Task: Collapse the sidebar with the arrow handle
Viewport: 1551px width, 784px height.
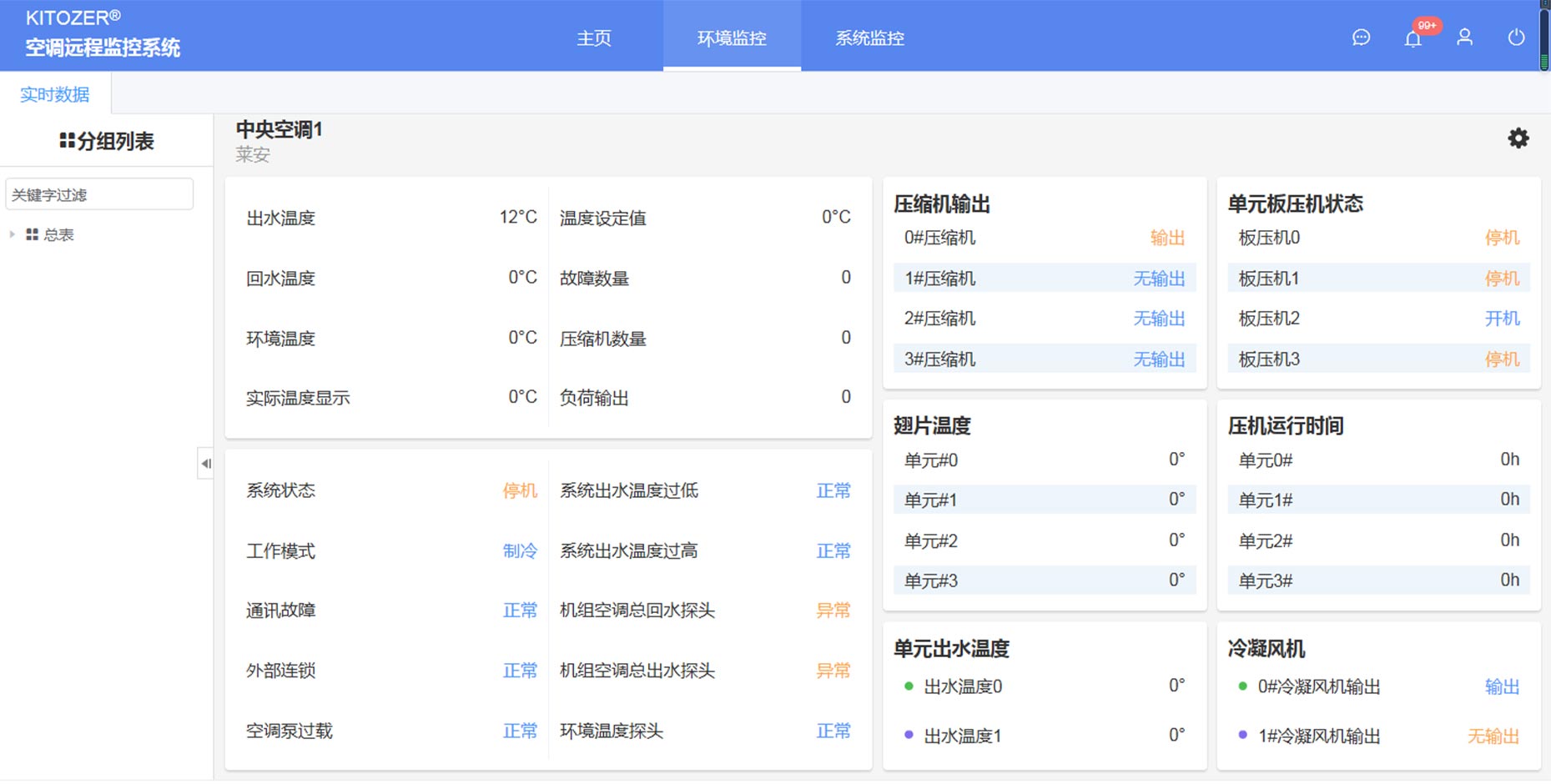Action: point(205,464)
